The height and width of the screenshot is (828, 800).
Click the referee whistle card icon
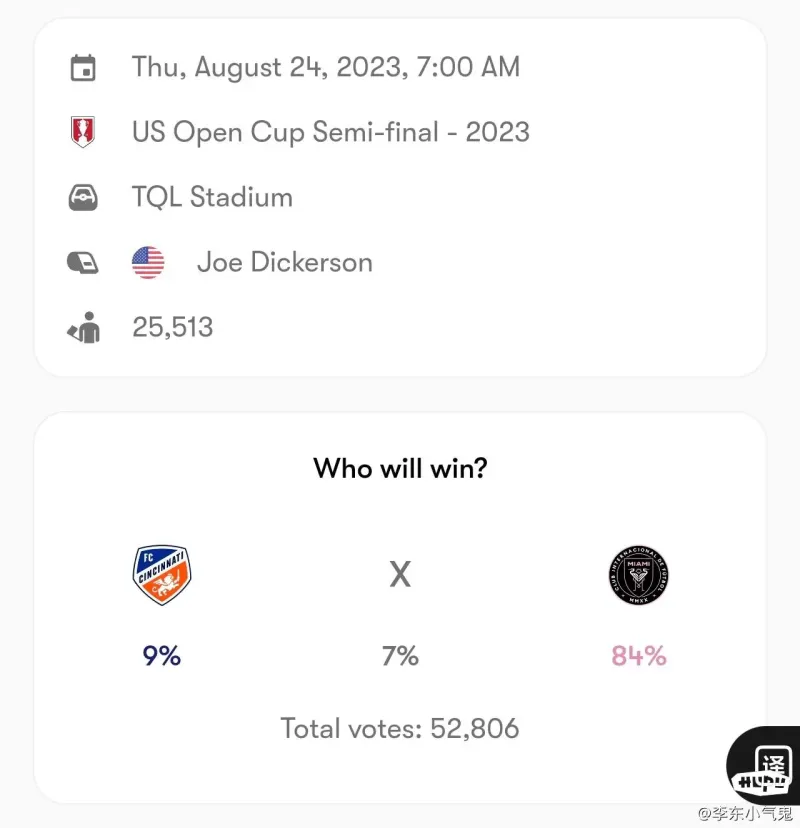pyautogui.click(x=83, y=262)
